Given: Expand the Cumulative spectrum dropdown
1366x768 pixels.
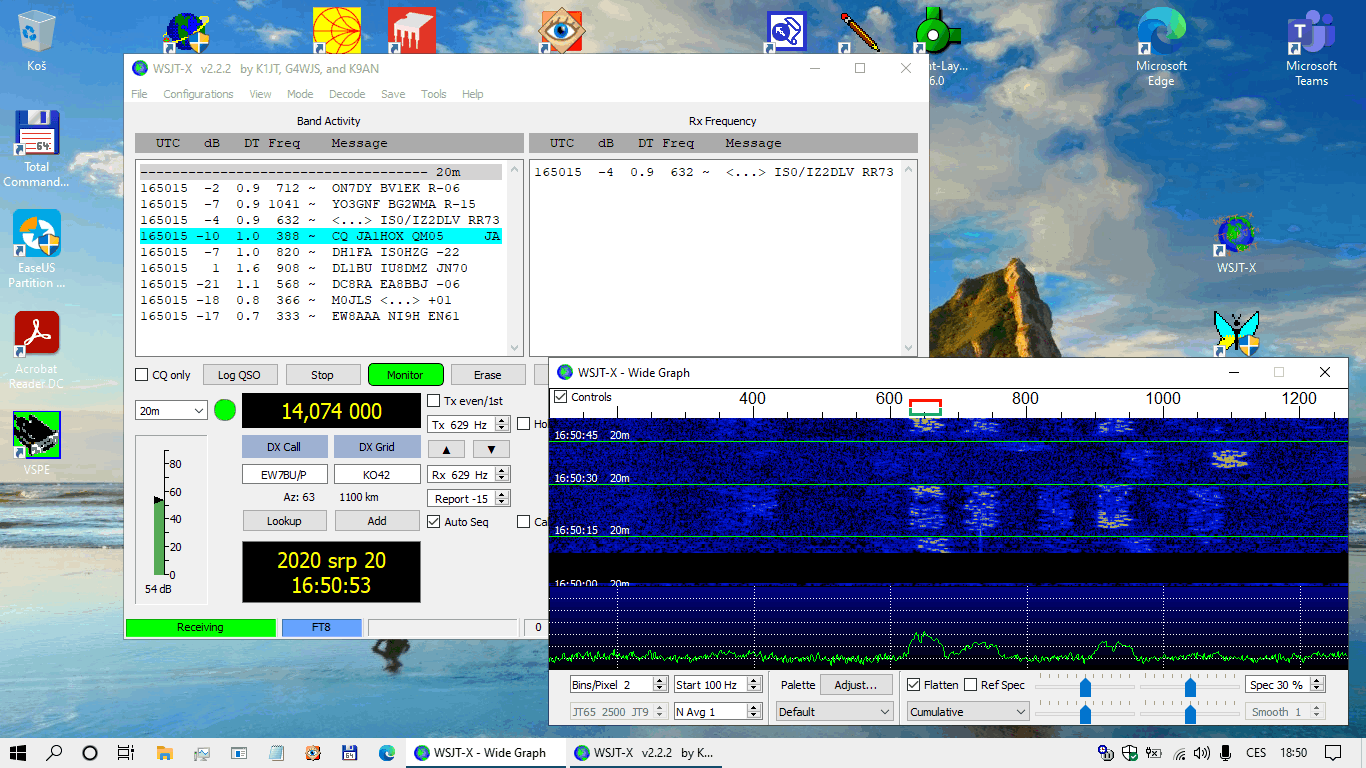Looking at the screenshot, I should tap(967, 712).
